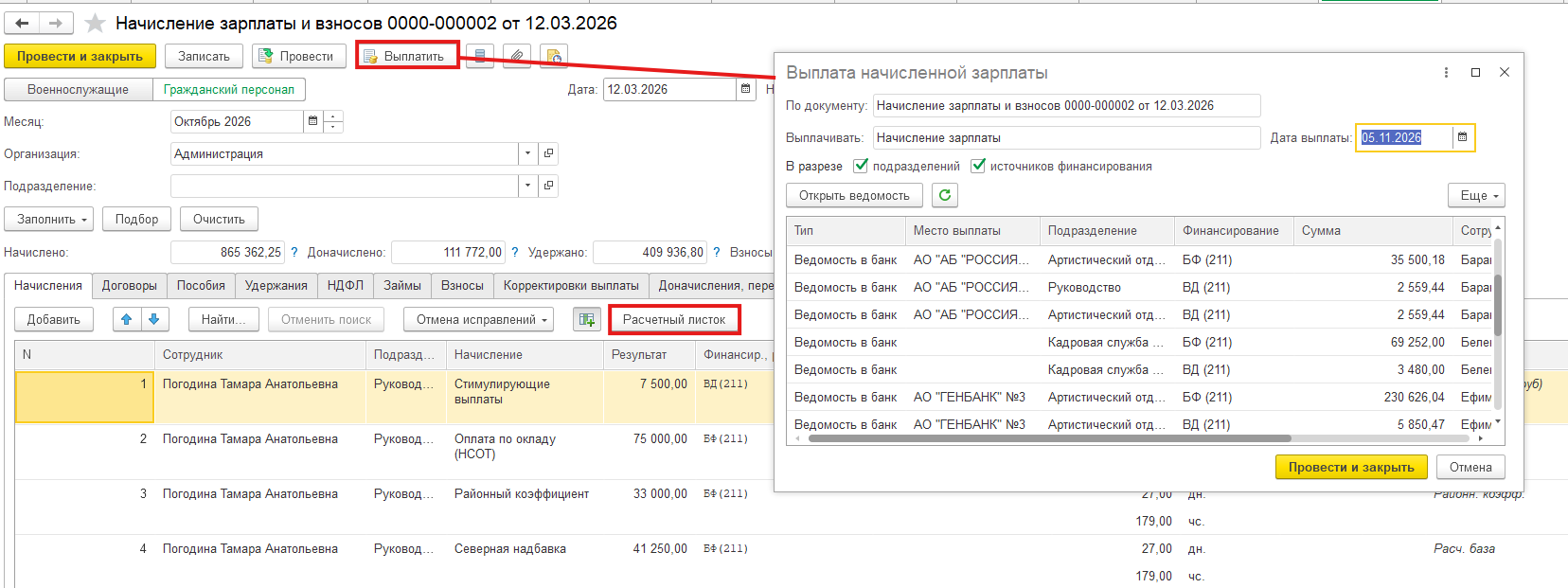Toggle the источников финансирования checkbox
The width and height of the screenshot is (1568, 588).
[x=978, y=166]
